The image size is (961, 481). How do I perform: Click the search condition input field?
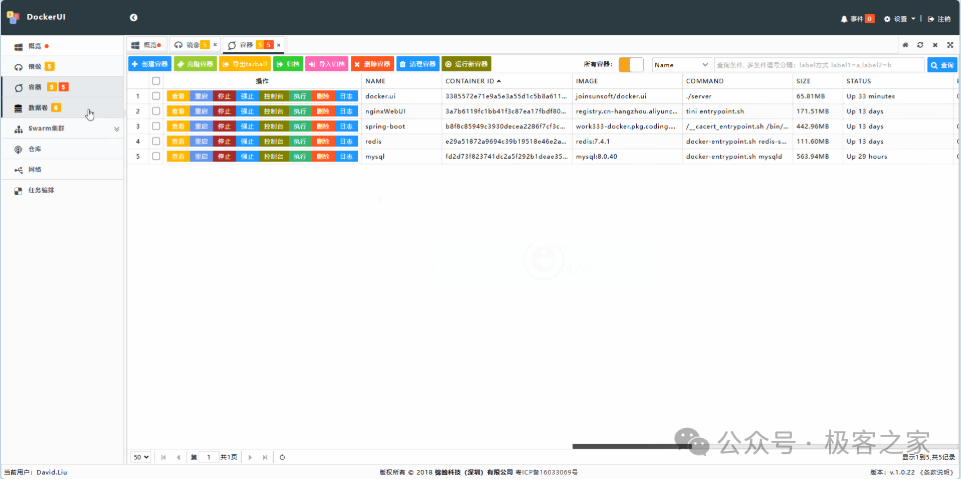(x=819, y=64)
